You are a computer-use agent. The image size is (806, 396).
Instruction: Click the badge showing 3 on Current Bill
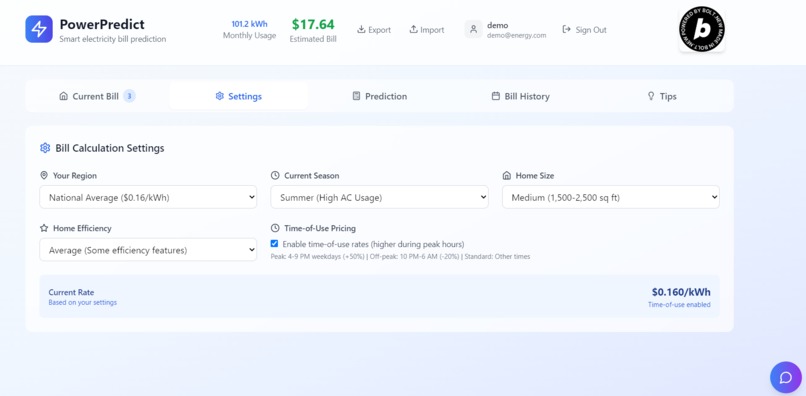(130, 96)
